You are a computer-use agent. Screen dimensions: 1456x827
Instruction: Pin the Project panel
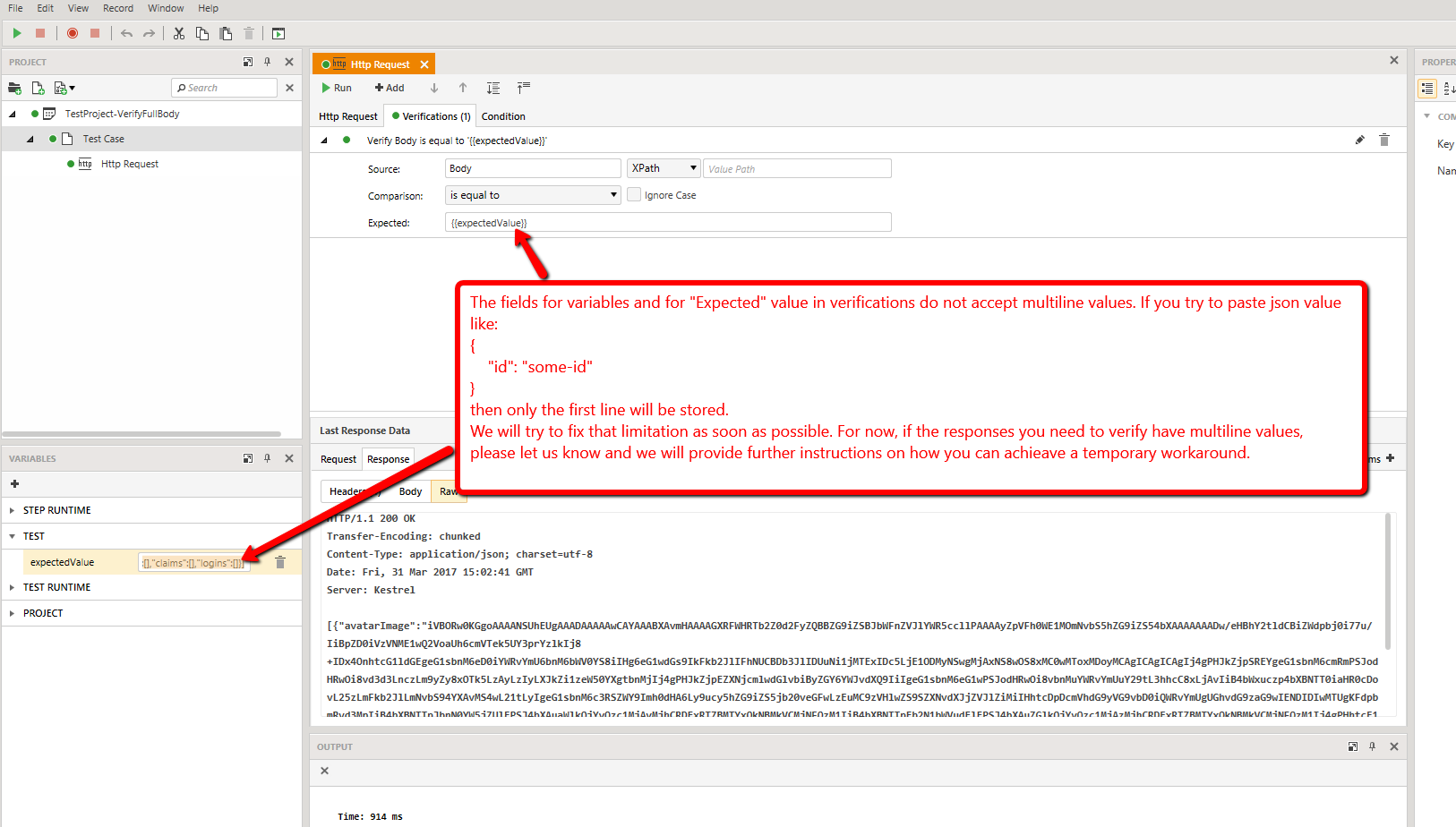point(268,62)
